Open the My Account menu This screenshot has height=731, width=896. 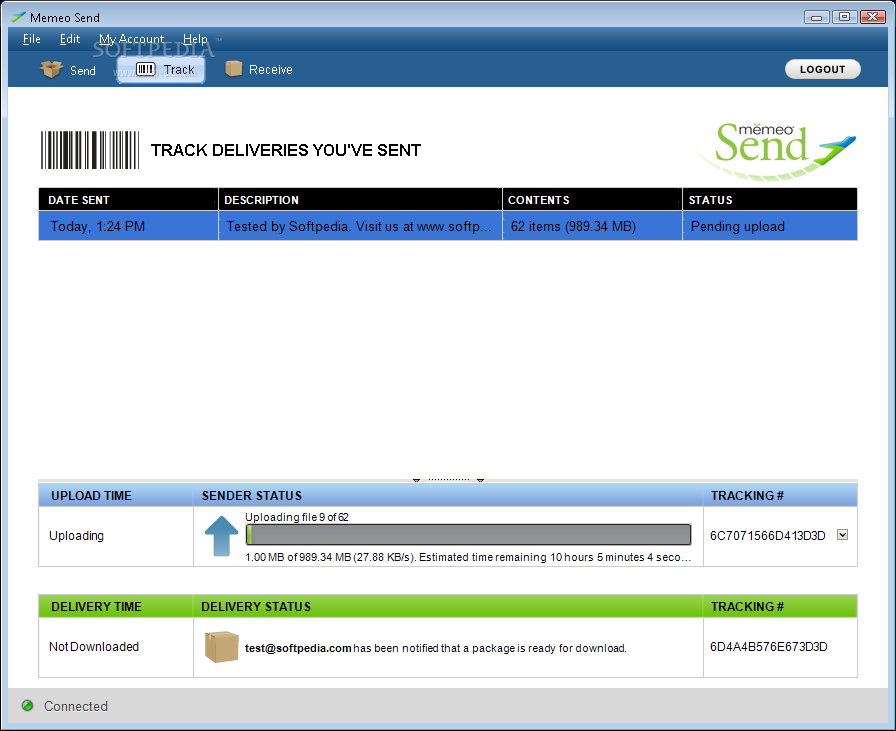click(x=131, y=39)
